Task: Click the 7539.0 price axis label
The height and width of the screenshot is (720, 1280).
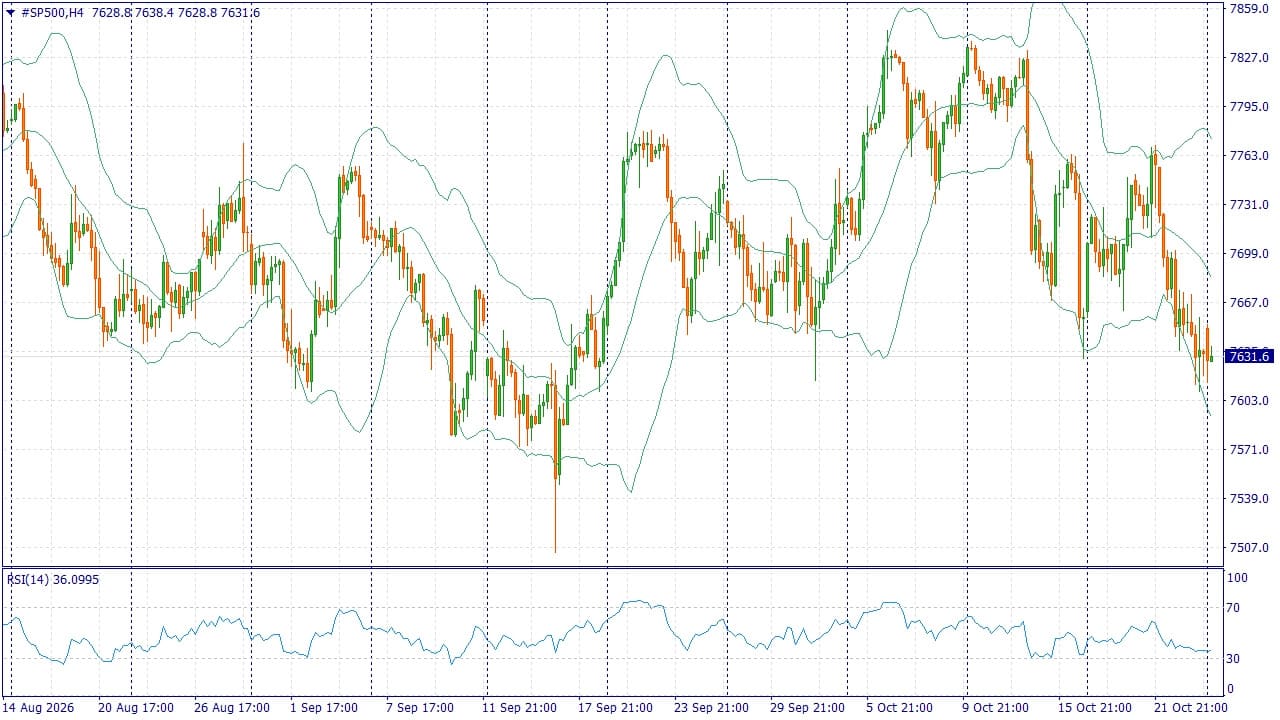Action: (x=1248, y=498)
